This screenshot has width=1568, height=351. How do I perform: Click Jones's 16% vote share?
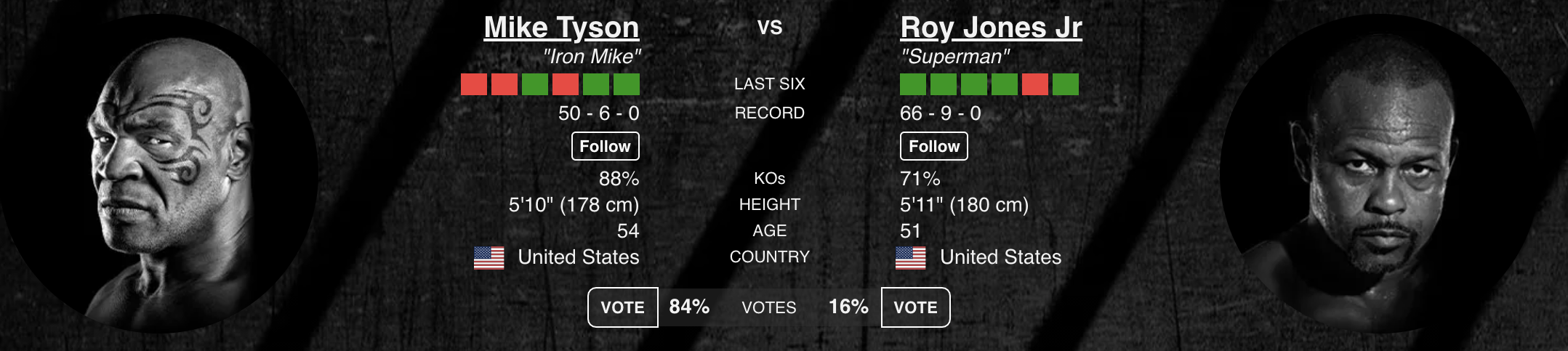pos(848,307)
